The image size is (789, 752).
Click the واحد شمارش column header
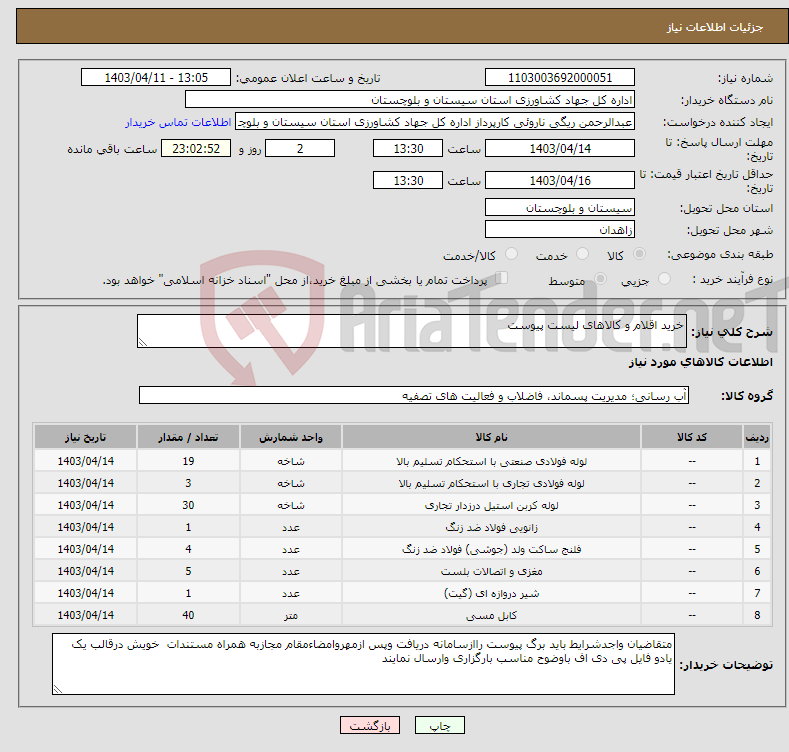(x=291, y=437)
